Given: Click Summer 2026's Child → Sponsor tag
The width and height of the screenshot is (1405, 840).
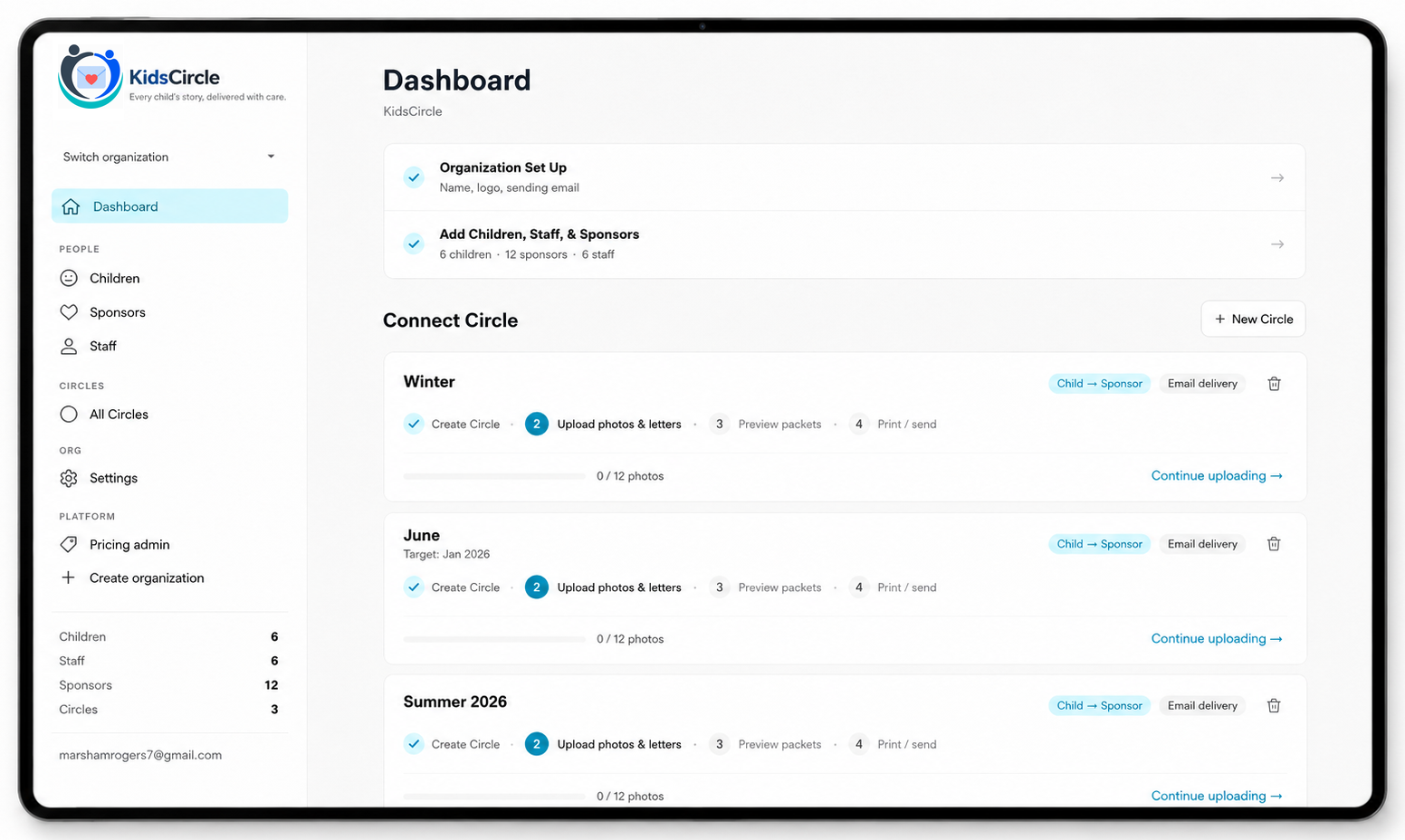Looking at the screenshot, I should coord(1100,706).
